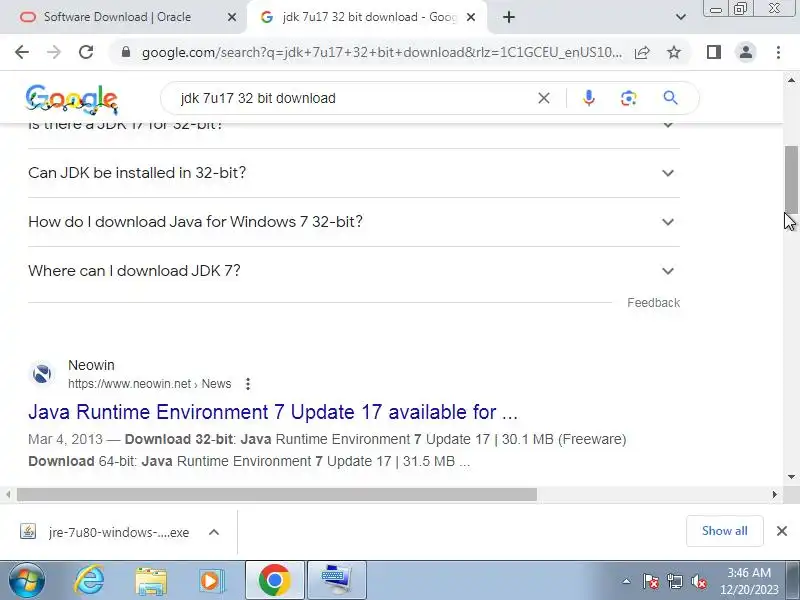
Task: Open the volume tray icon
Action: pyautogui.click(x=698, y=581)
